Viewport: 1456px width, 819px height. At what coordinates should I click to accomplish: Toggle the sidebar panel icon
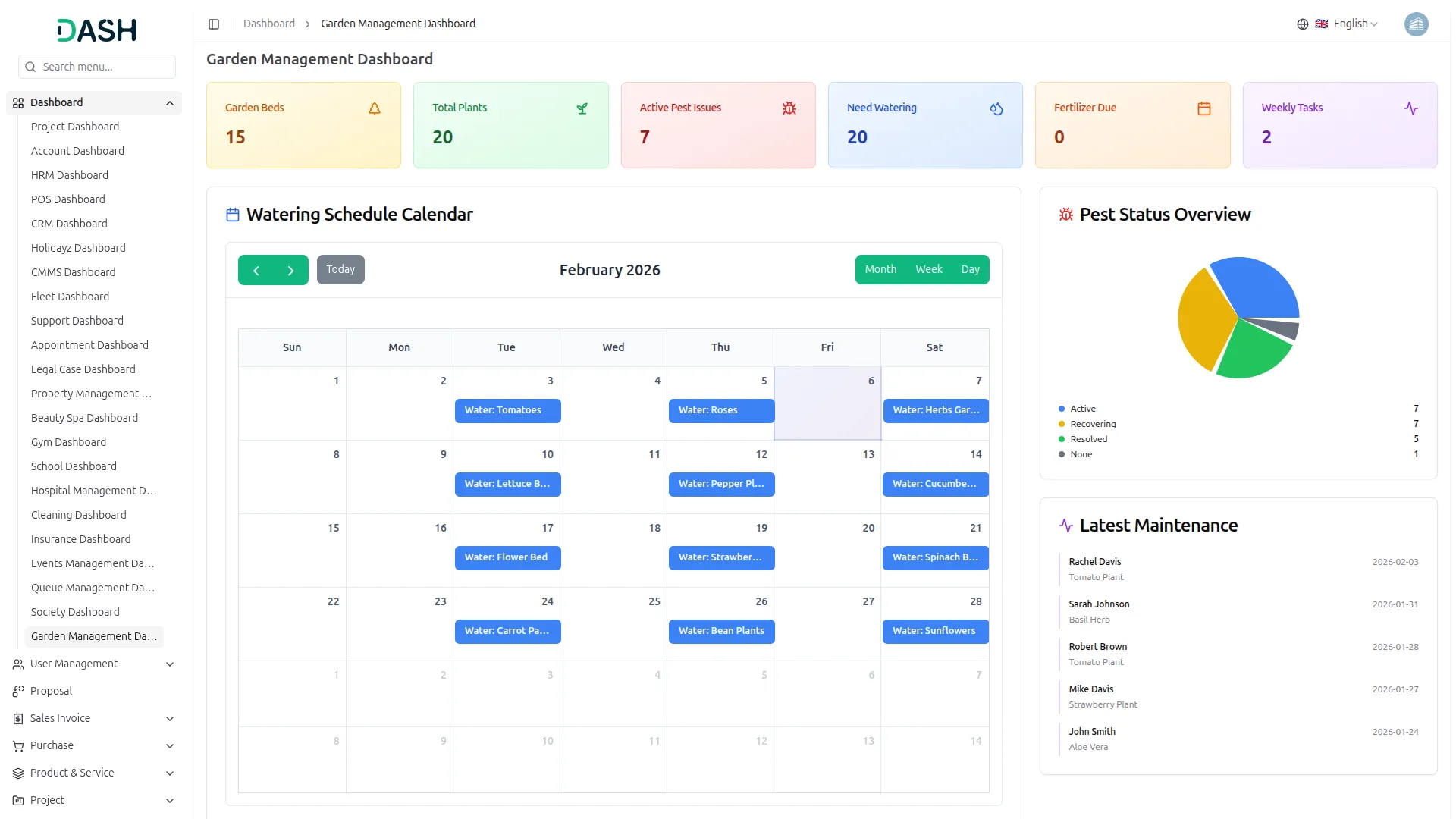(x=214, y=24)
